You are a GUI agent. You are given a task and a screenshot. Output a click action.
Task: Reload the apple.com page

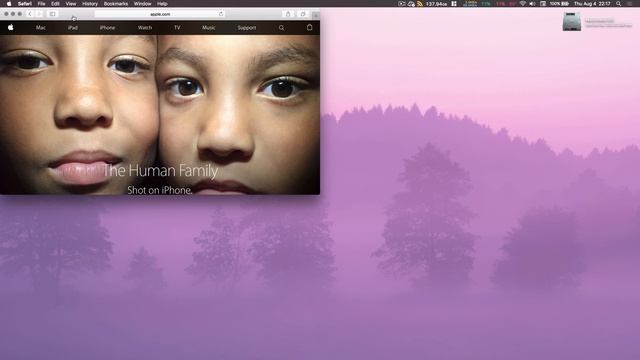click(x=221, y=14)
